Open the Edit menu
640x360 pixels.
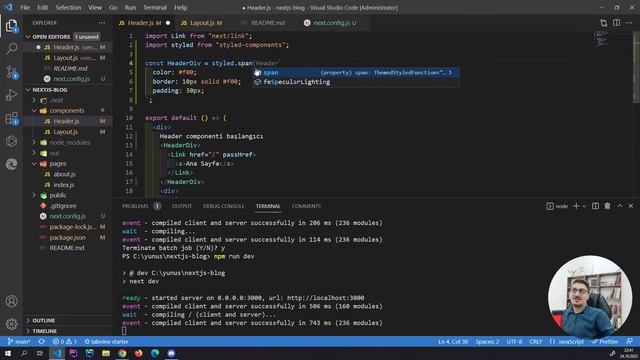tap(42, 7)
